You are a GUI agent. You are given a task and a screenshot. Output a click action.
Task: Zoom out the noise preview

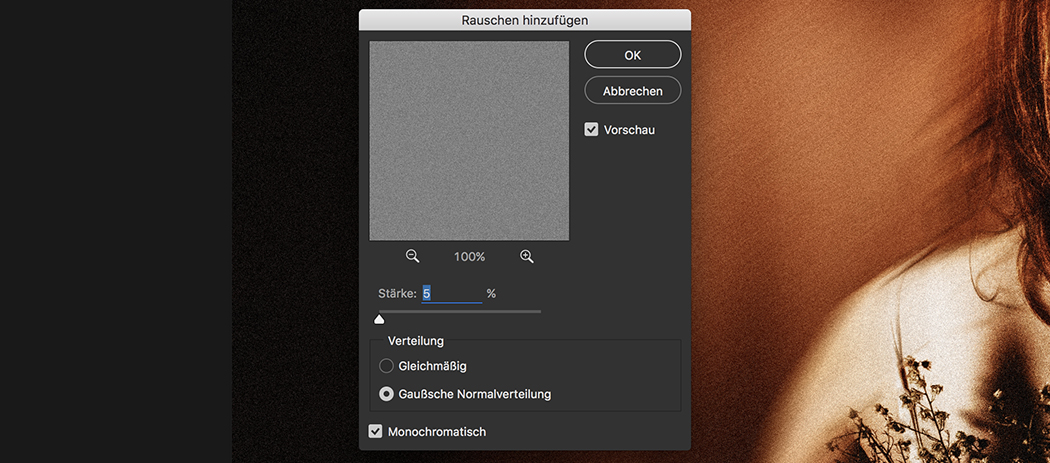[412, 256]
